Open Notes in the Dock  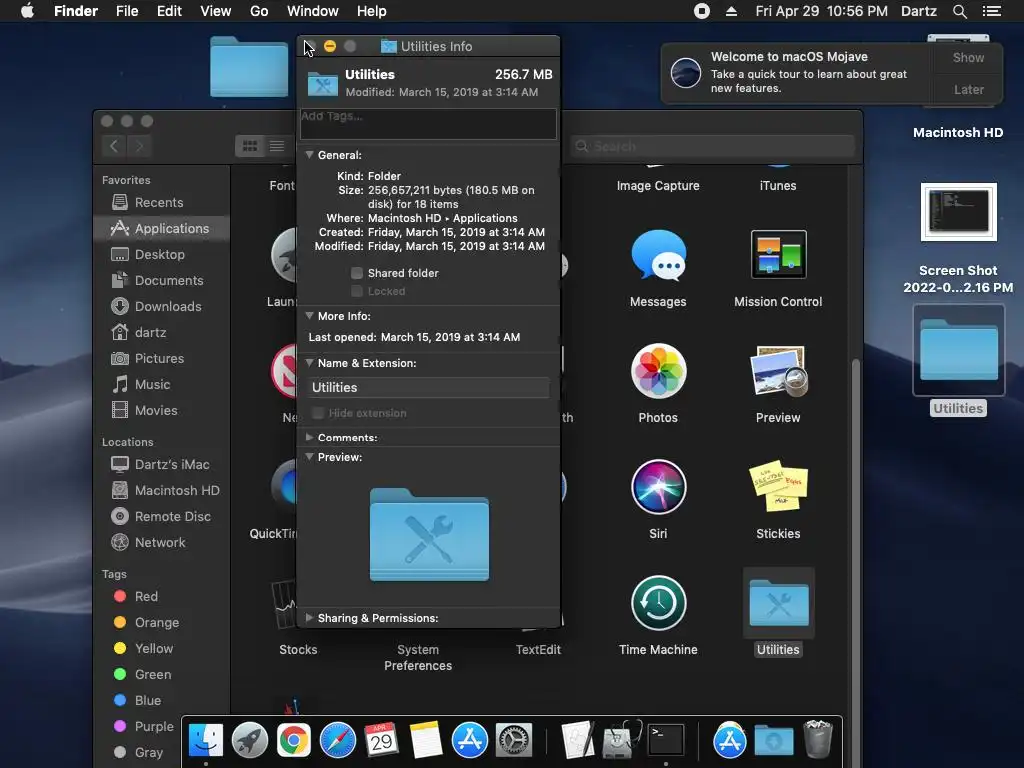426,741
